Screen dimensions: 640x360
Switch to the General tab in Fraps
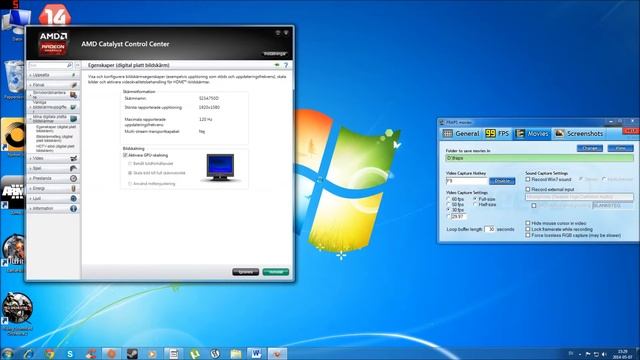461,133
